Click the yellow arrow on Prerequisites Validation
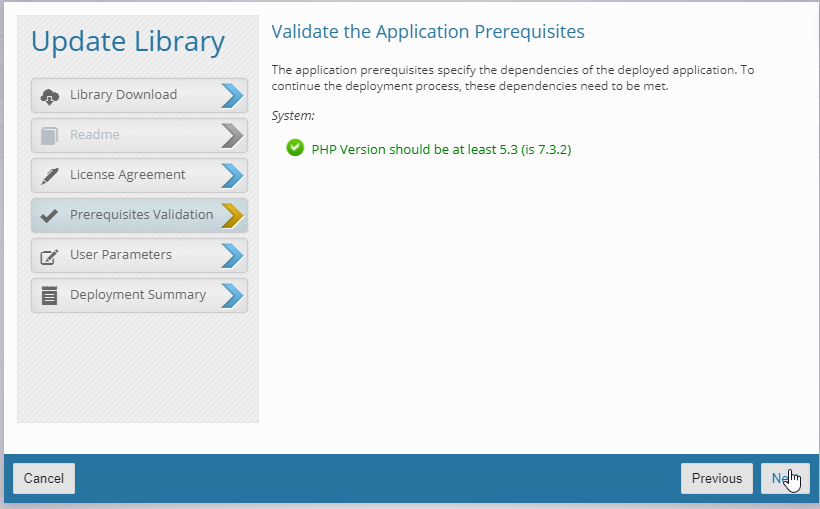 [232, 215]
